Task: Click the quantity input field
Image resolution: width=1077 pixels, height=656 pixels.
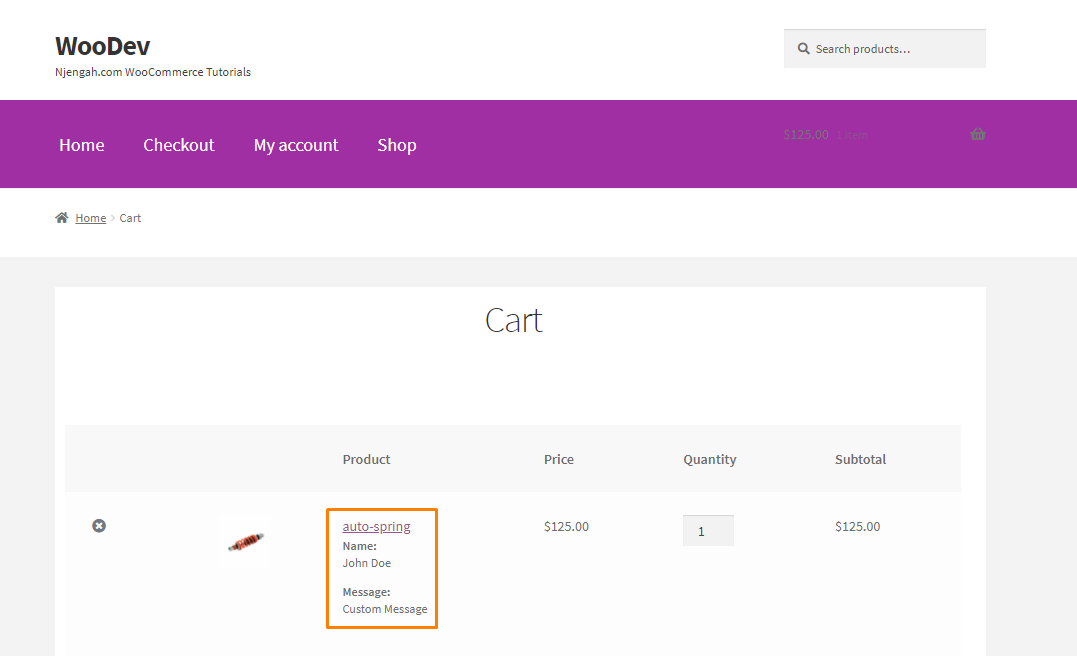Action: [x=708, y=531]
